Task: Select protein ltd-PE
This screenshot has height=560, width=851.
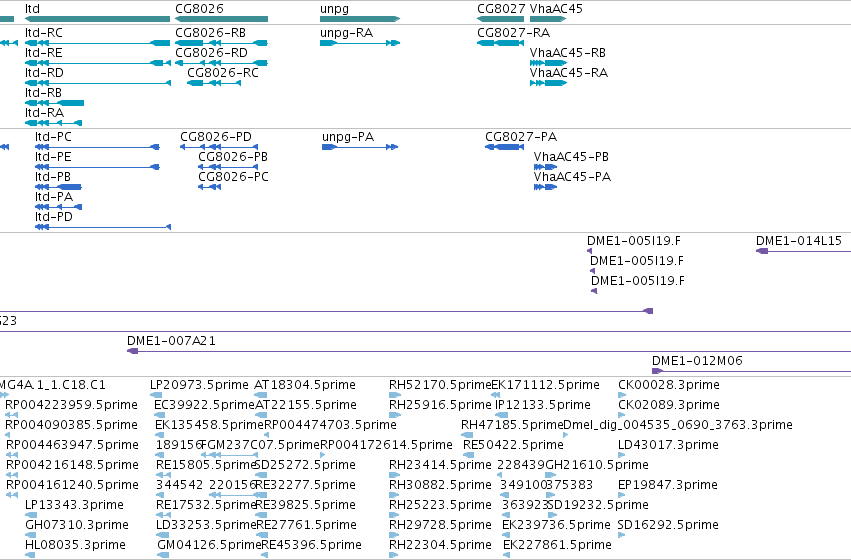Action: point(53,157)
